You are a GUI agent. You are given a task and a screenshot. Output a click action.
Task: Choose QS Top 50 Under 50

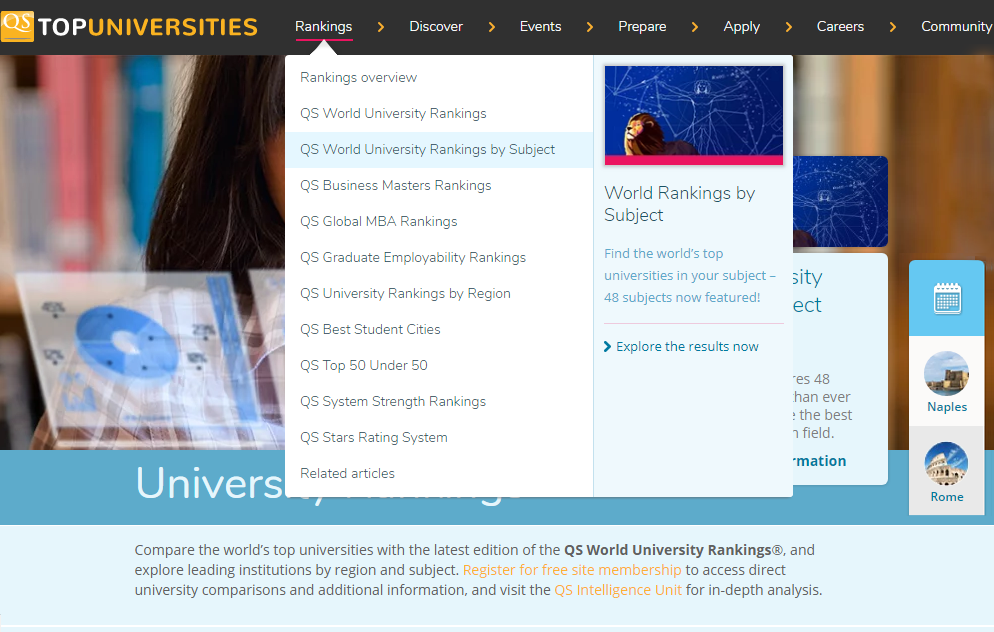tap(439, 365)
